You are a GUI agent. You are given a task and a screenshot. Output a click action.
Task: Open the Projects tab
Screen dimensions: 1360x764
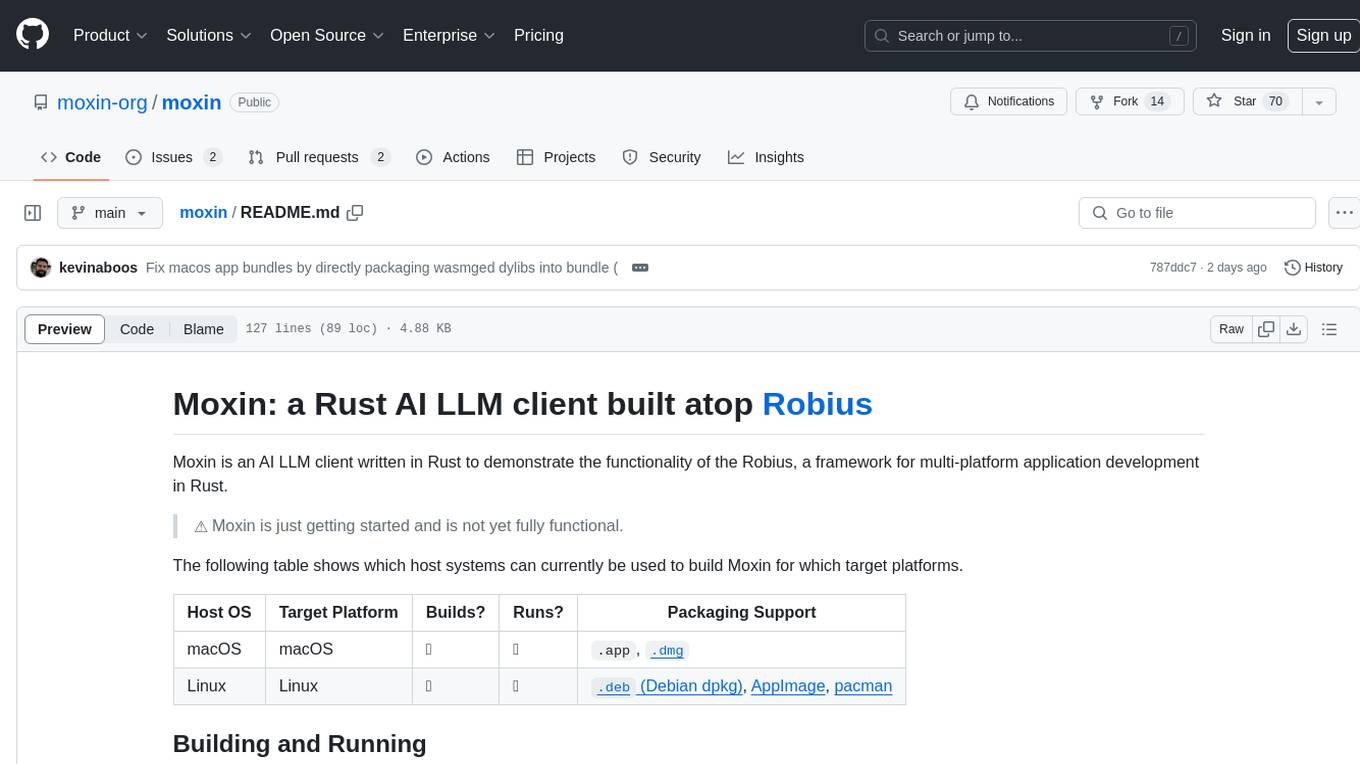click(556, 157)
